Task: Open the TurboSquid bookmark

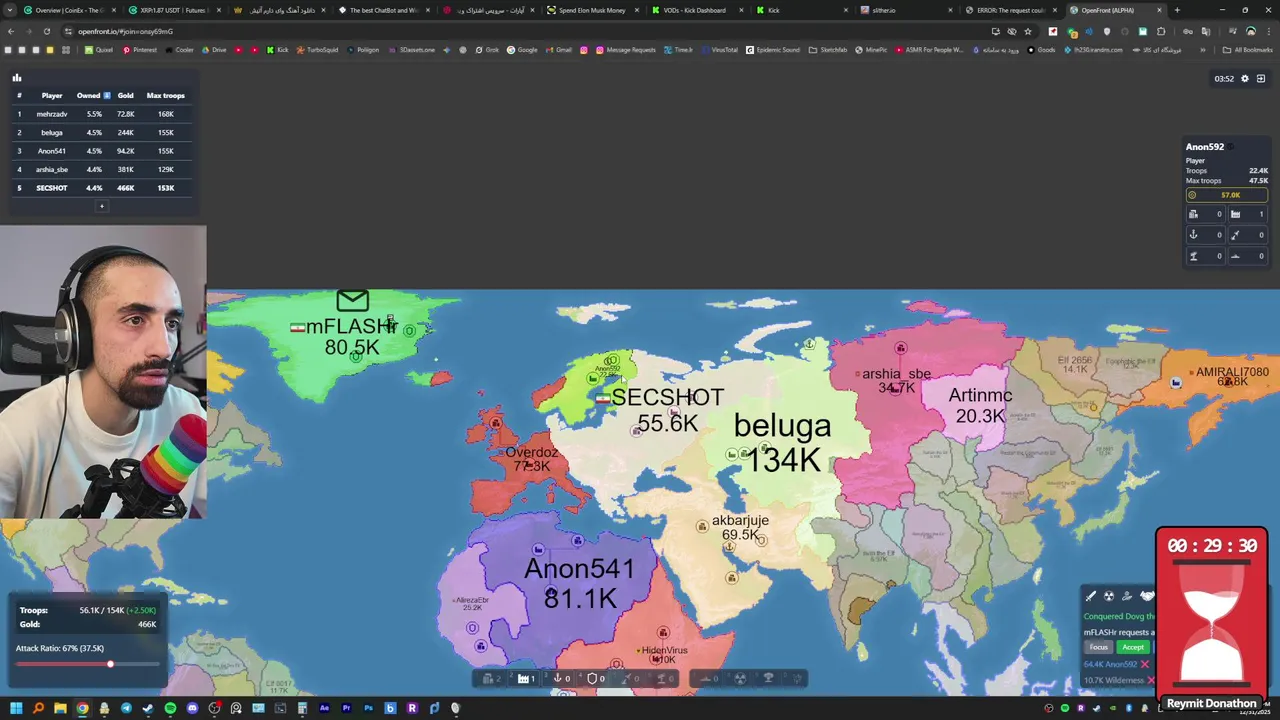Action: pos(317,50)
